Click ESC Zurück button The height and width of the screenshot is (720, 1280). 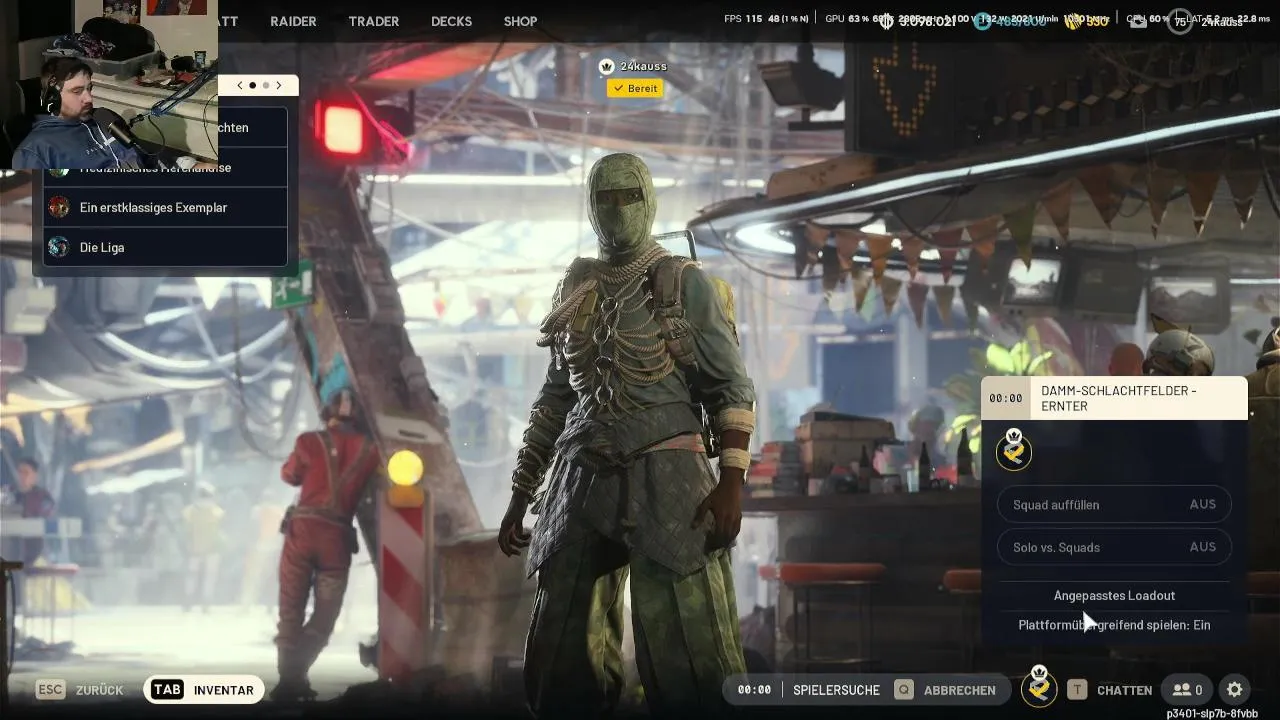[x=80, y=690]
